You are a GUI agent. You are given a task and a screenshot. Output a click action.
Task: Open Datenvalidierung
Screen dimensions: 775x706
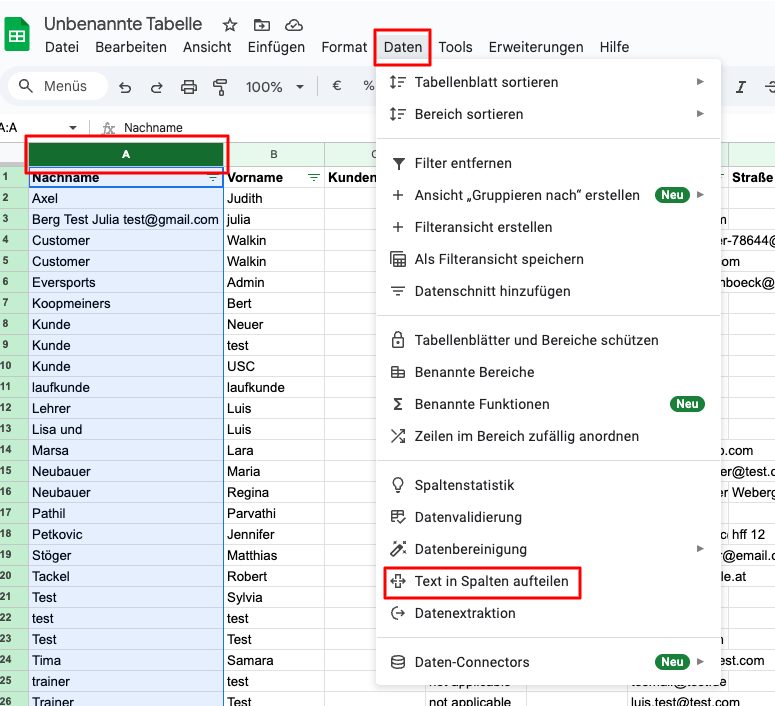[x=548, y=517]
